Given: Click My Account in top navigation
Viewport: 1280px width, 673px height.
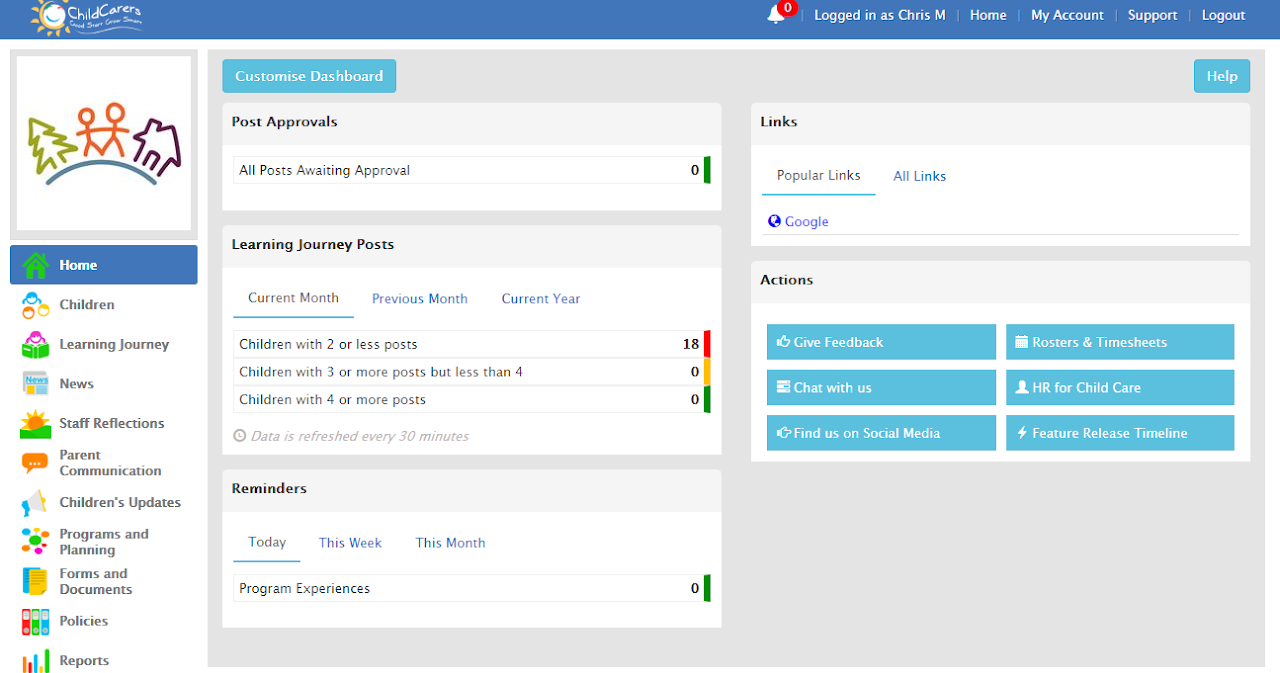Looking at the screenshot, I should click(1067, 15).
